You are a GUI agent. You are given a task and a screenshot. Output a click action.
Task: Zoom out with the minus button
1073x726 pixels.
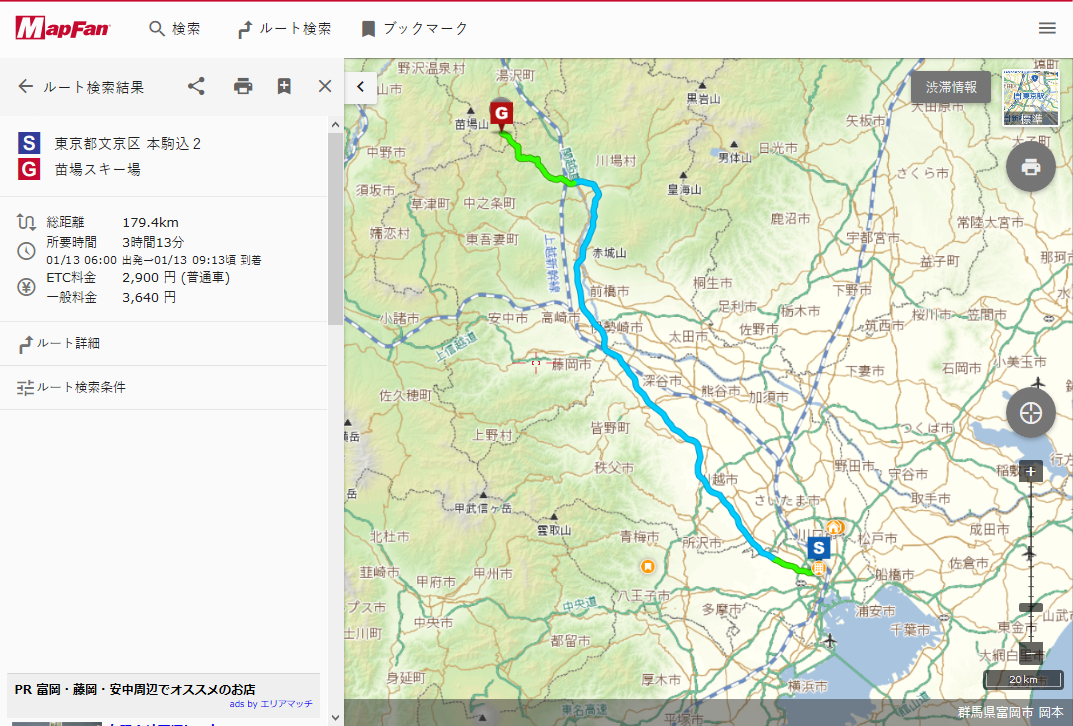click(x=1031, y=653)
